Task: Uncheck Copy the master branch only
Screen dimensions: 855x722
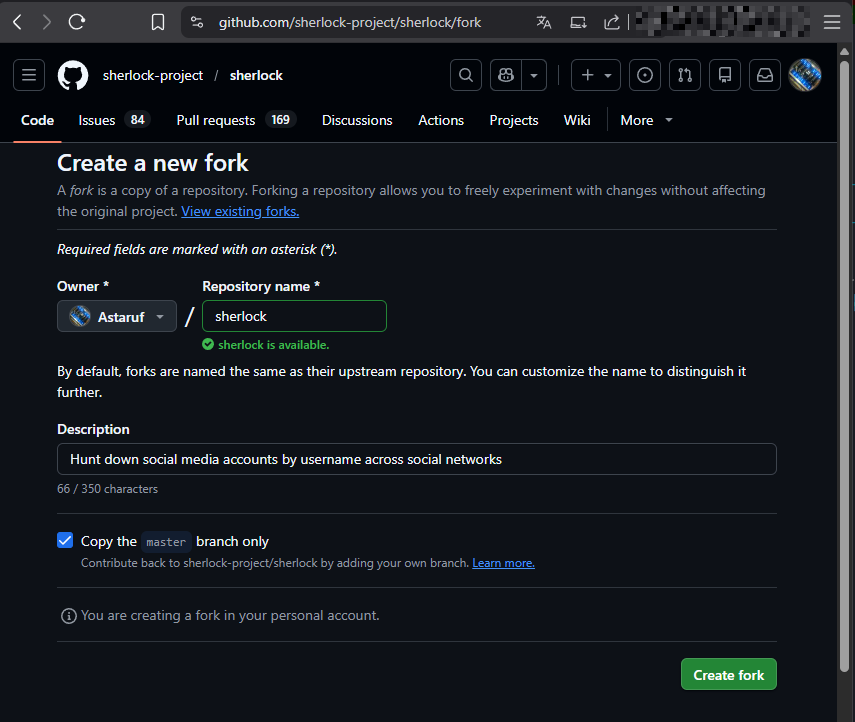Action: coord(65,540)
